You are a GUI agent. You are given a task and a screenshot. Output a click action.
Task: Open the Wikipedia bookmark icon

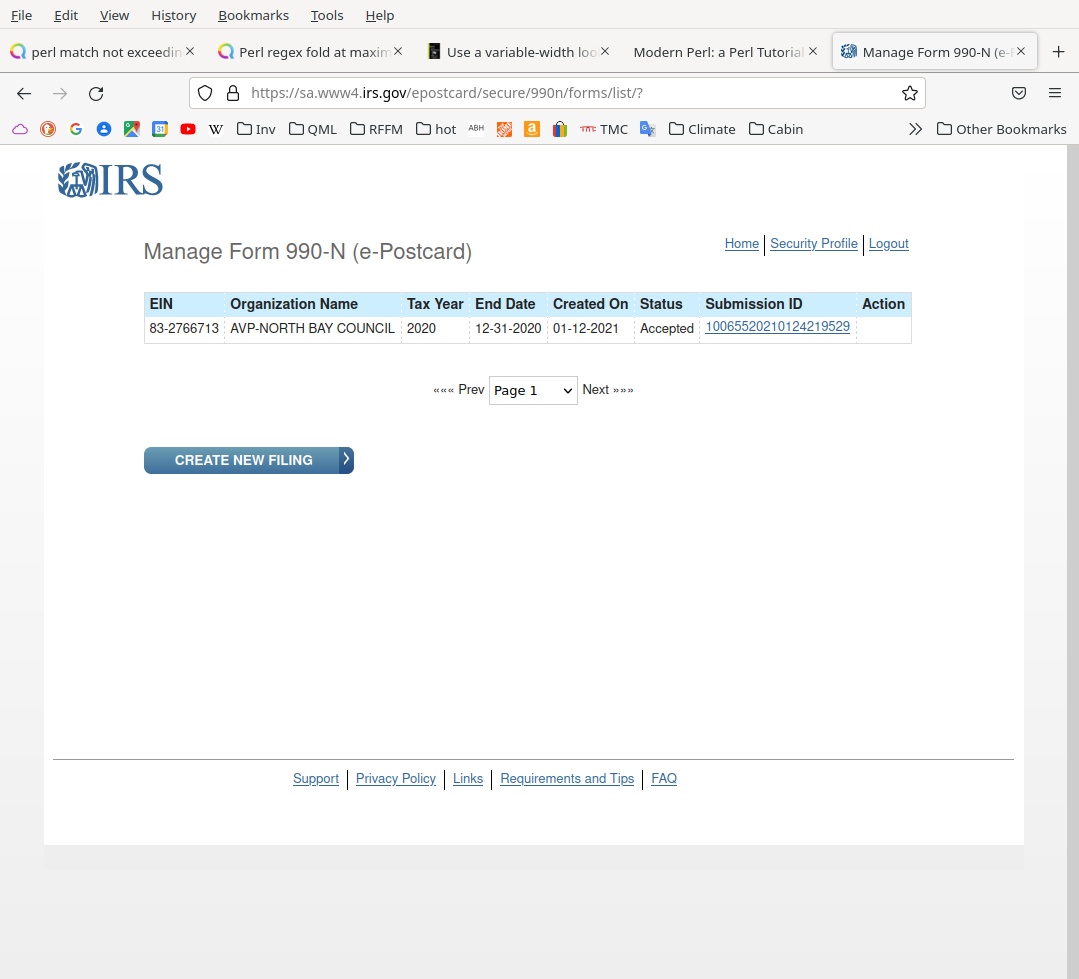(x=215, y=129)
